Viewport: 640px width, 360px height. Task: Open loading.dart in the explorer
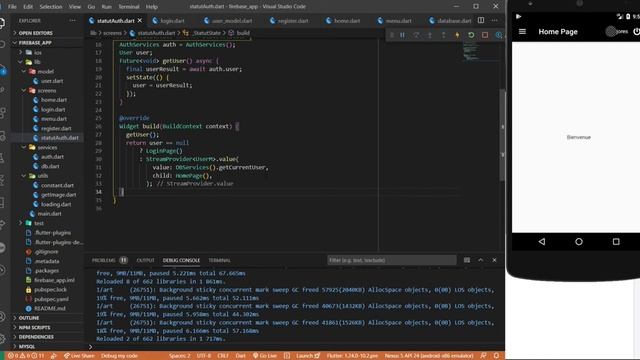[56, 204]
